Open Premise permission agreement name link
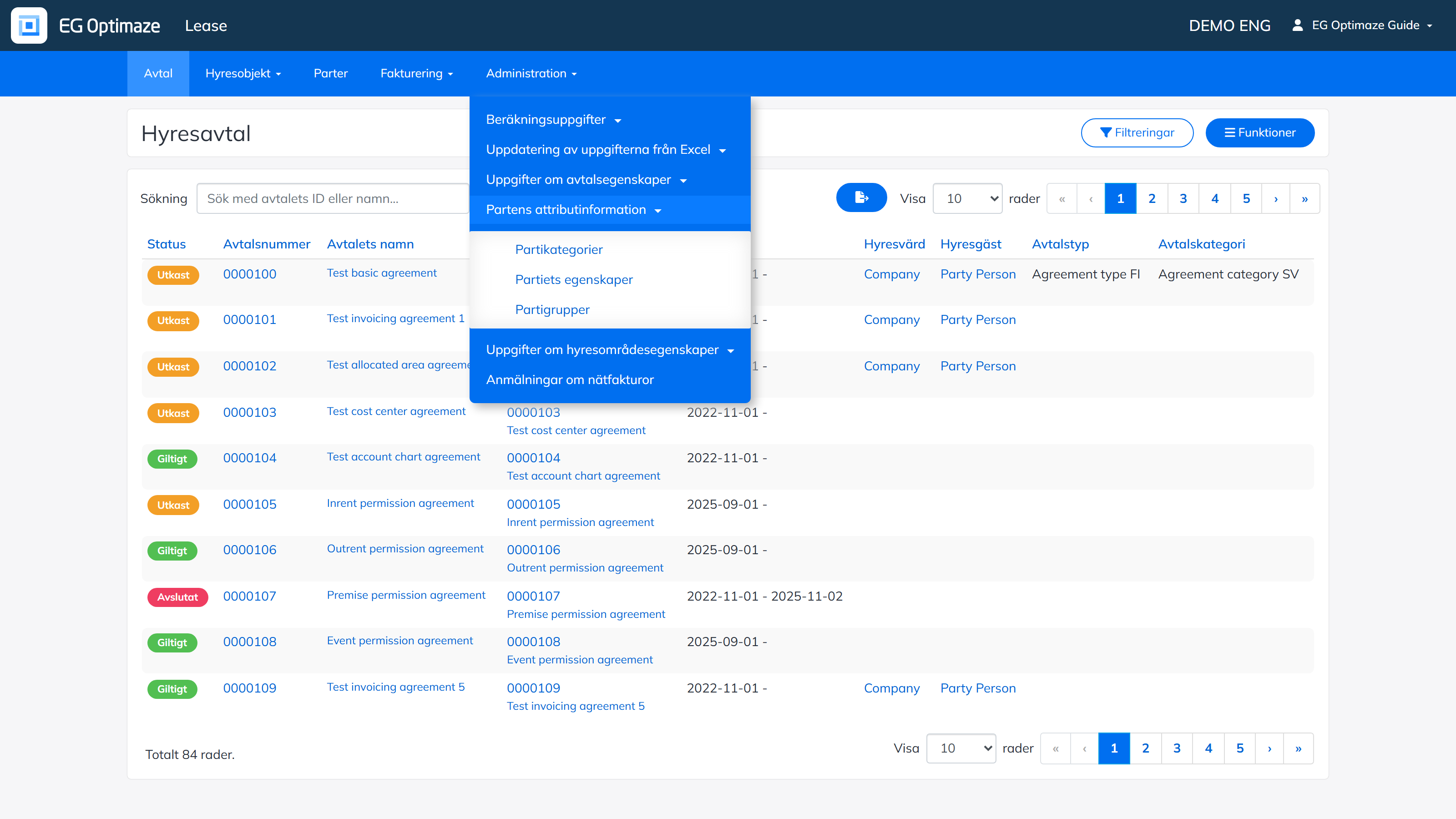Viewport: 1456px width, 819px height. (x=406, y=595)
